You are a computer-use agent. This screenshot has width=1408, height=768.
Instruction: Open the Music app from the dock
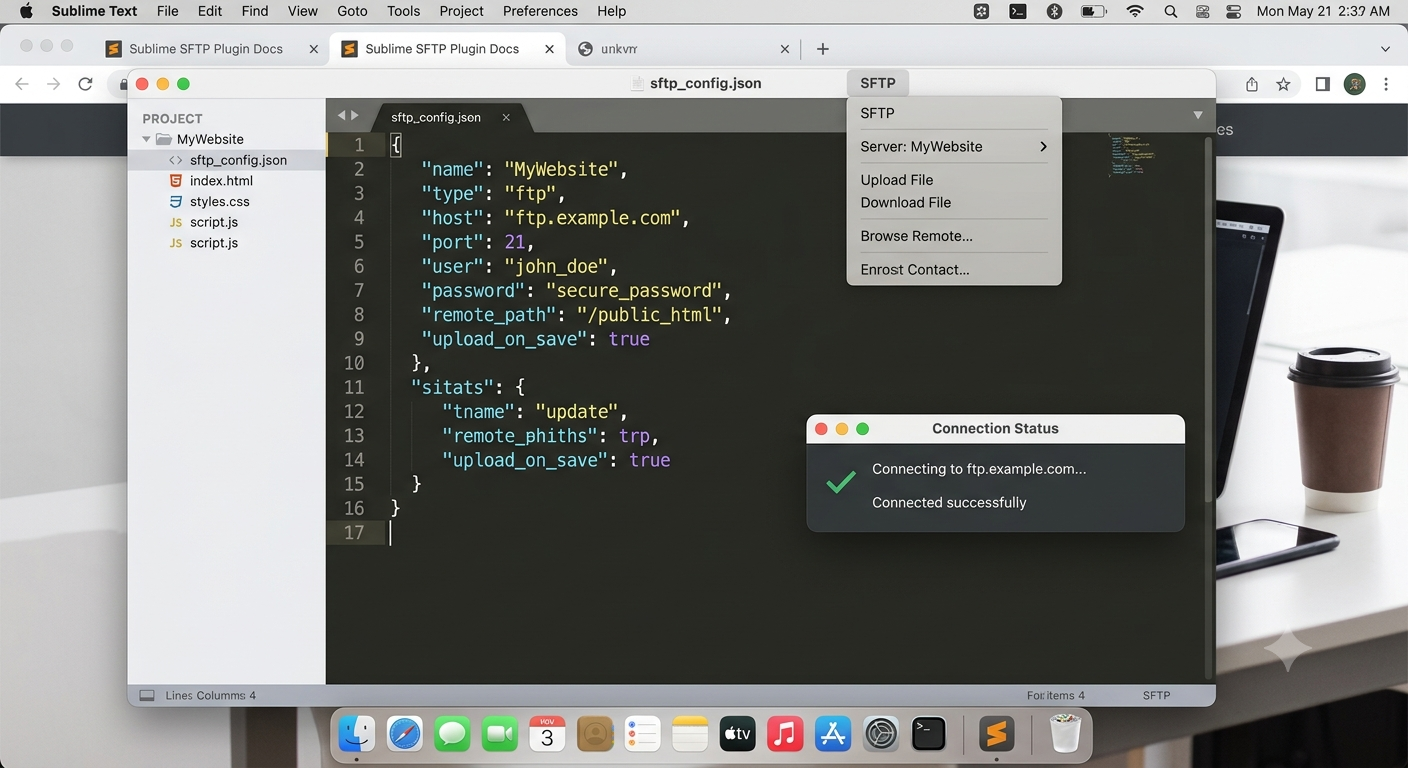coord(785,735)
